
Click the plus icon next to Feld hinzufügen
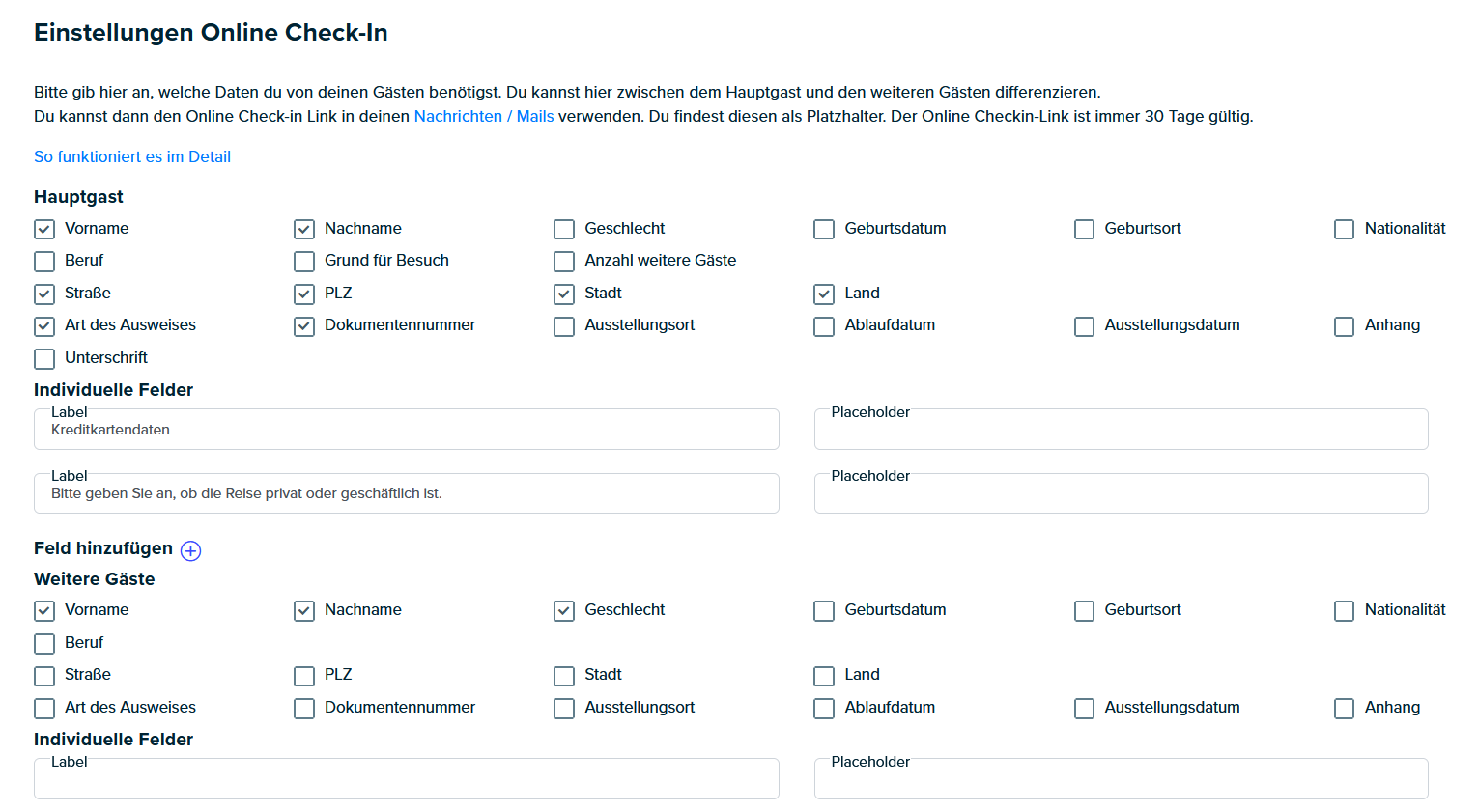point(191,550)
